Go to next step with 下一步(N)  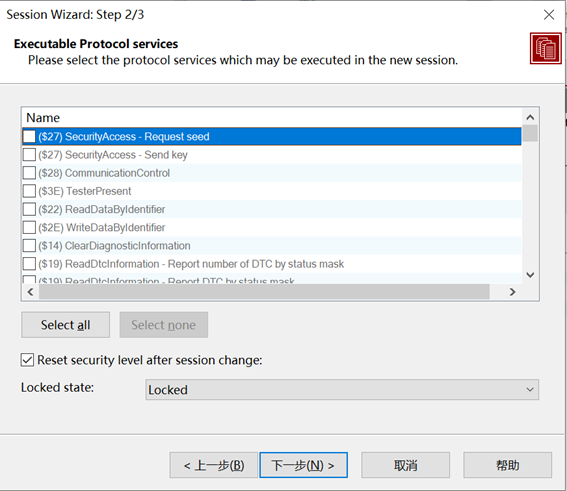tap(303, 465)
